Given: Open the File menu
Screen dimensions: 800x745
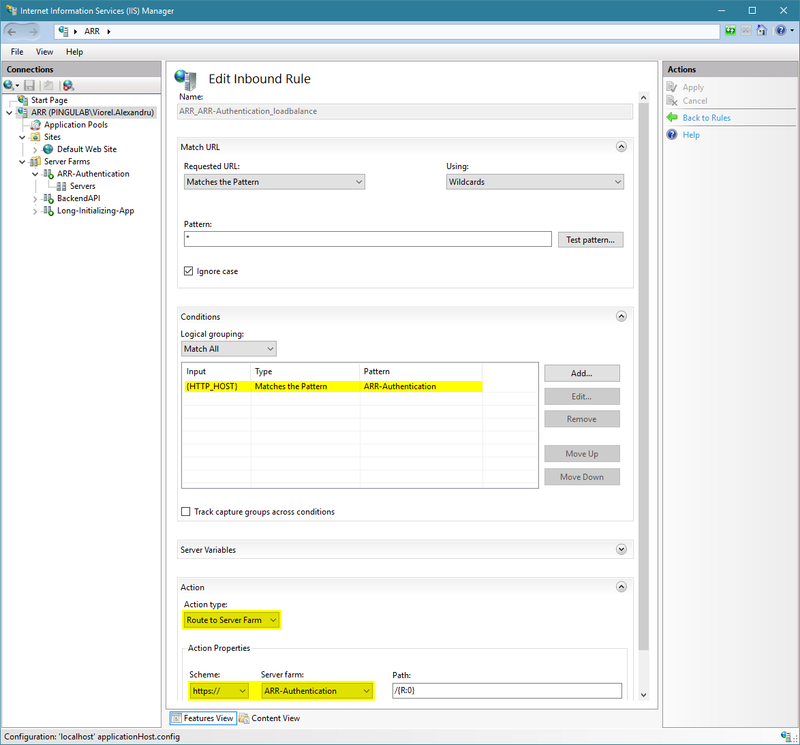Looking at the screenshot, I should pyautogui.click(x=17, y=52).
